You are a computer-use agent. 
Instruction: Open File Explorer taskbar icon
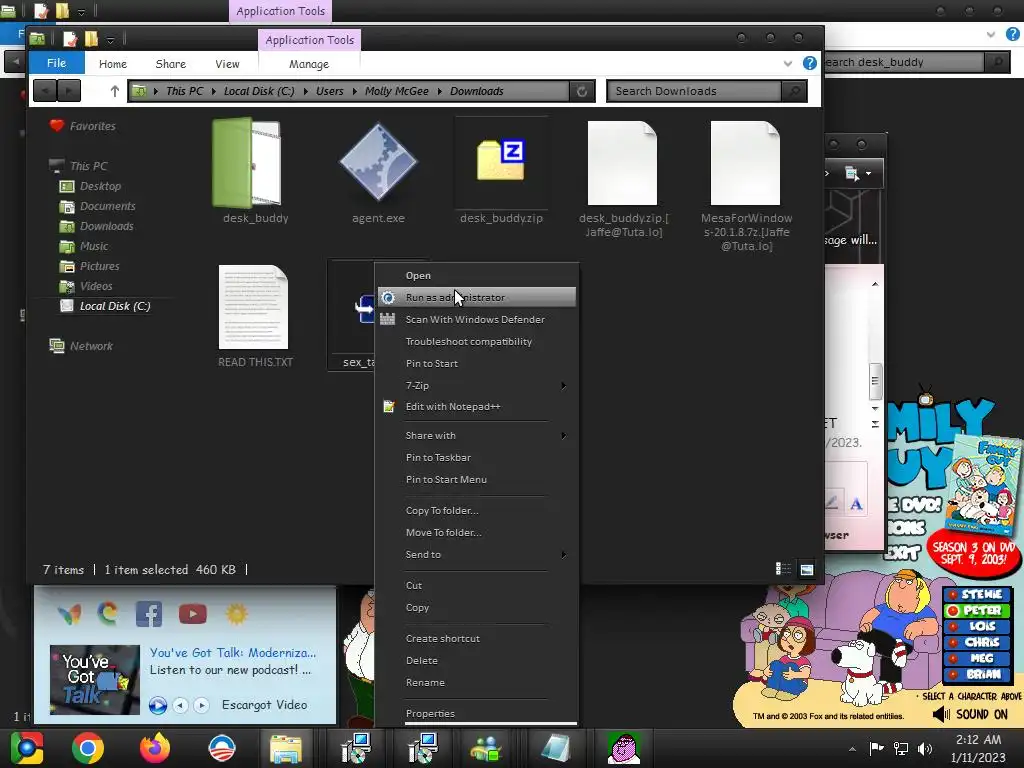coord(285,748)
